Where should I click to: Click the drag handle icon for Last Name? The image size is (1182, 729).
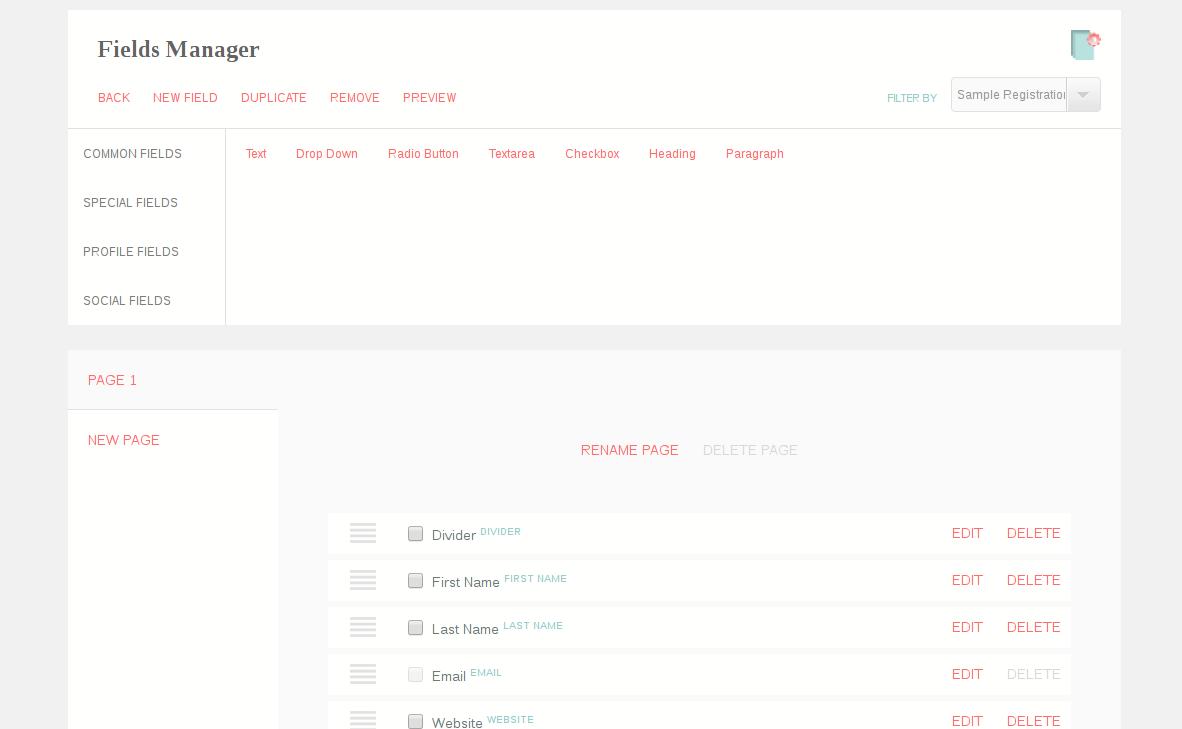[363, 627]
